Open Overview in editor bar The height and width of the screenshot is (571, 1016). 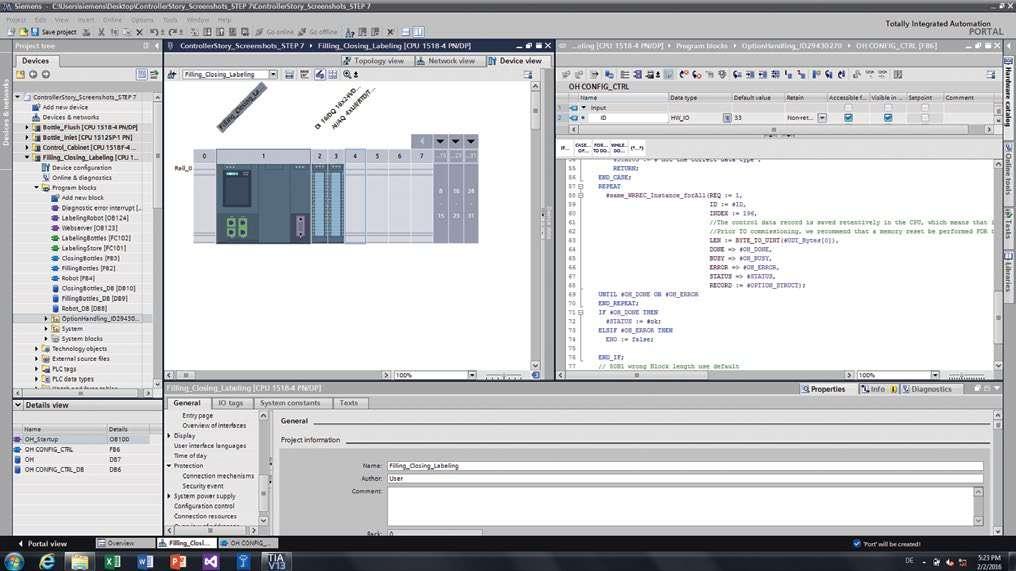125,543
